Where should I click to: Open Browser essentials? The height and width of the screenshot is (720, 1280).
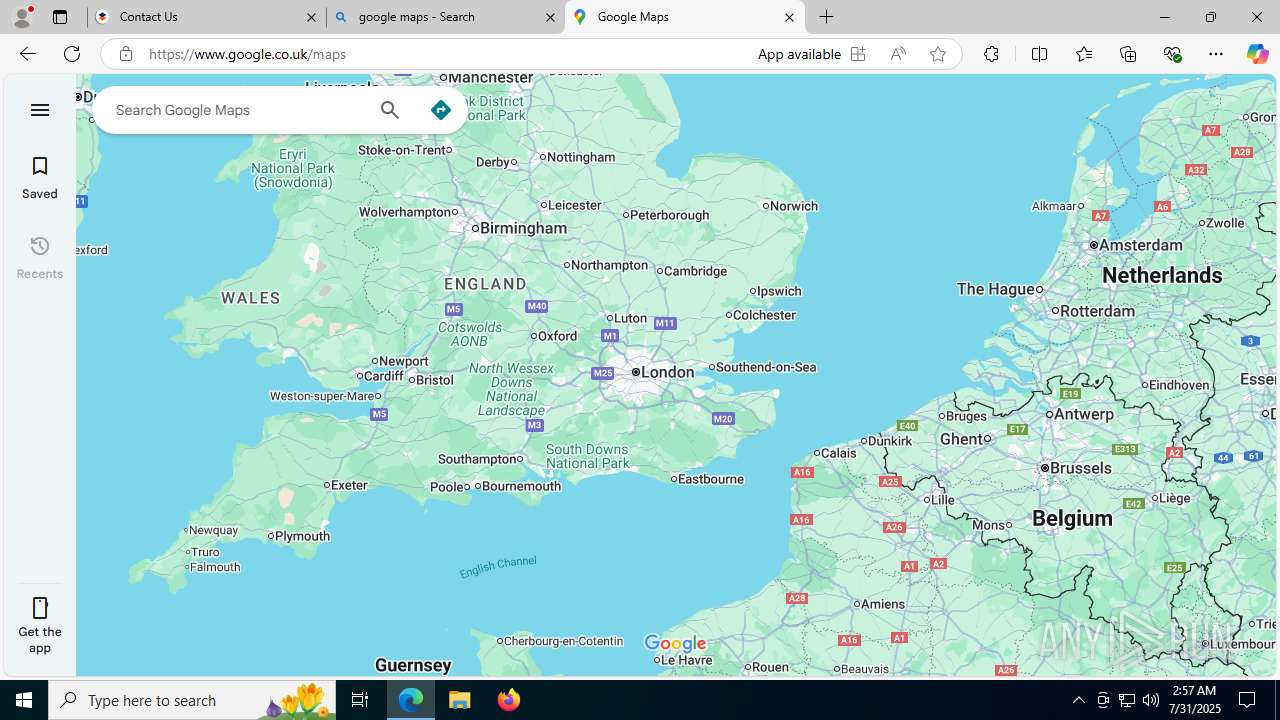(x=1172, y=54)
